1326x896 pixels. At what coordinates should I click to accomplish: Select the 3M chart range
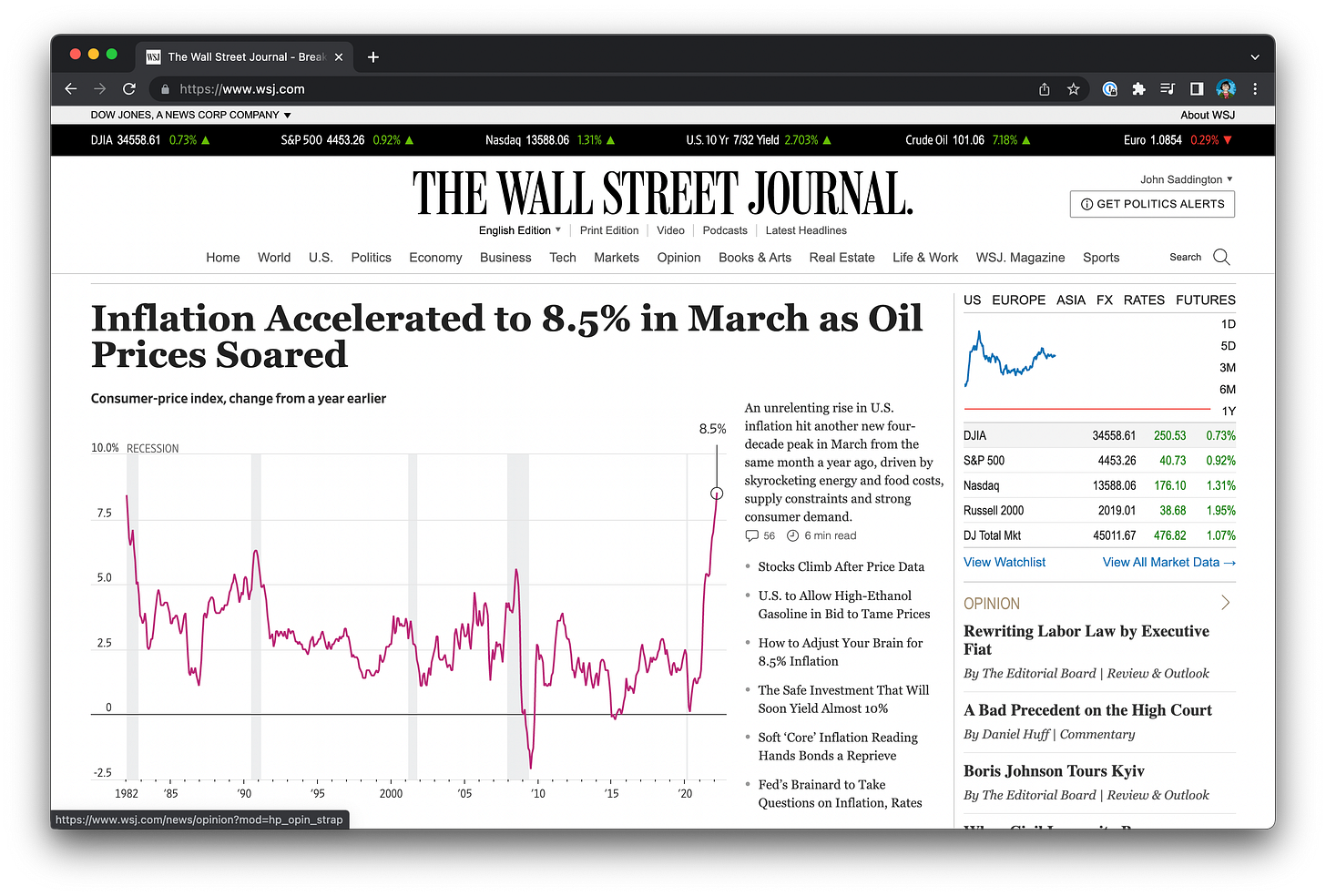coord(1228,368)
